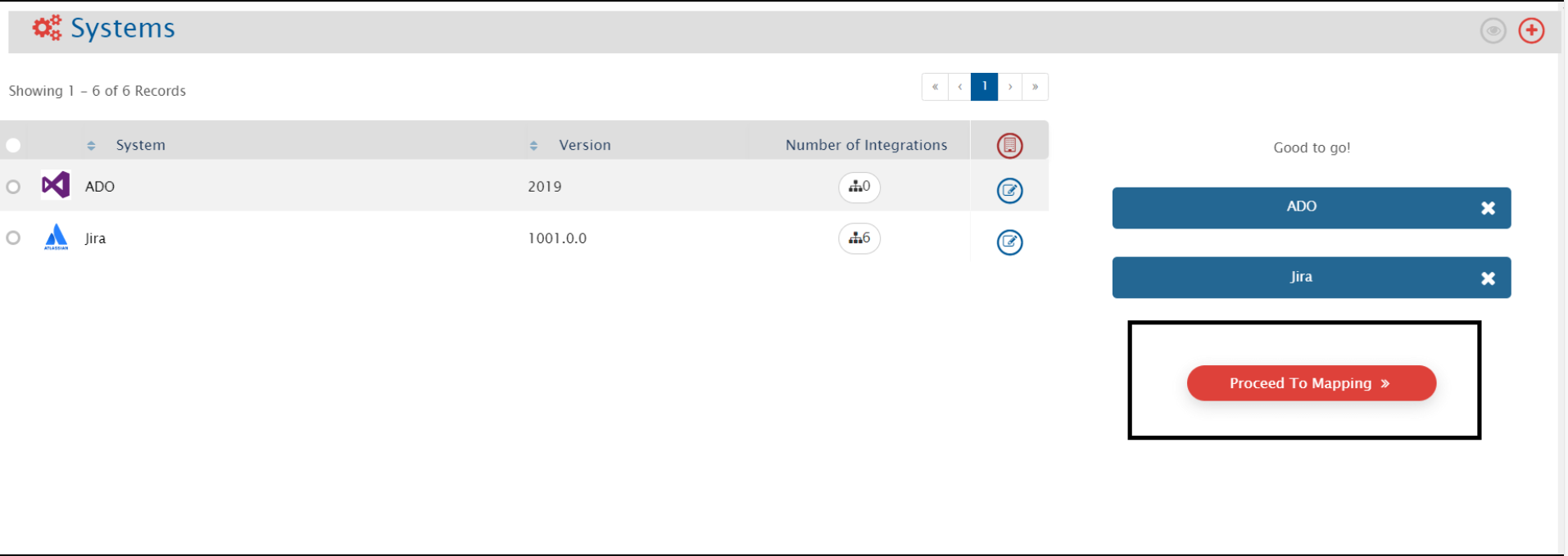Viewport: 1568px width, 556px height.
Task: Click the Systems gear icon in header
Action: [x=45, y=27]
